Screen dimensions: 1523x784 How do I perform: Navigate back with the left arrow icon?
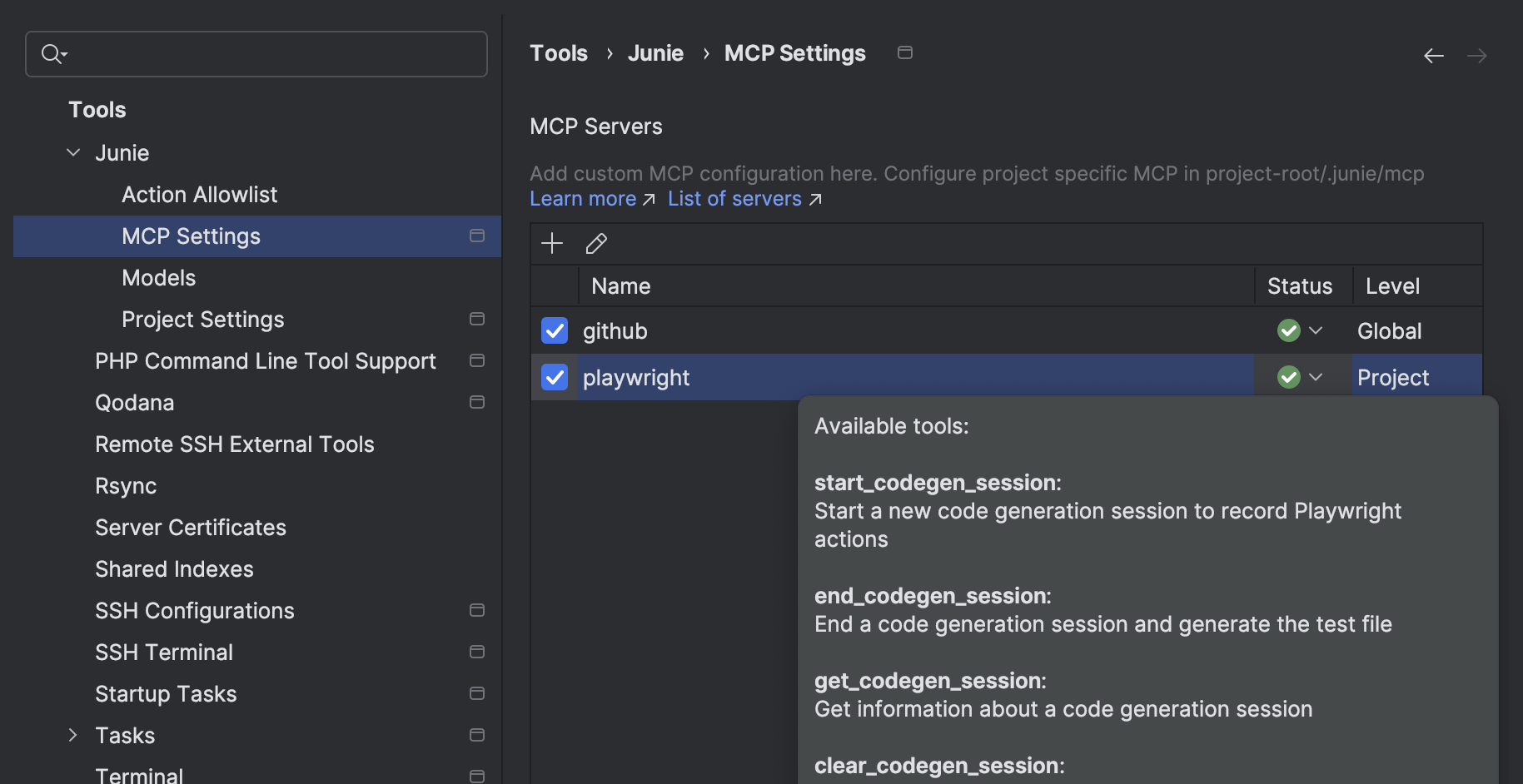[1433, 55]
